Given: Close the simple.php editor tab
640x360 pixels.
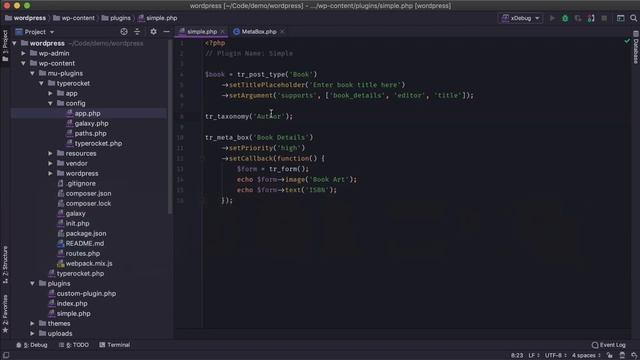Looking at the screenshot, I should click(x=222, y=31).
